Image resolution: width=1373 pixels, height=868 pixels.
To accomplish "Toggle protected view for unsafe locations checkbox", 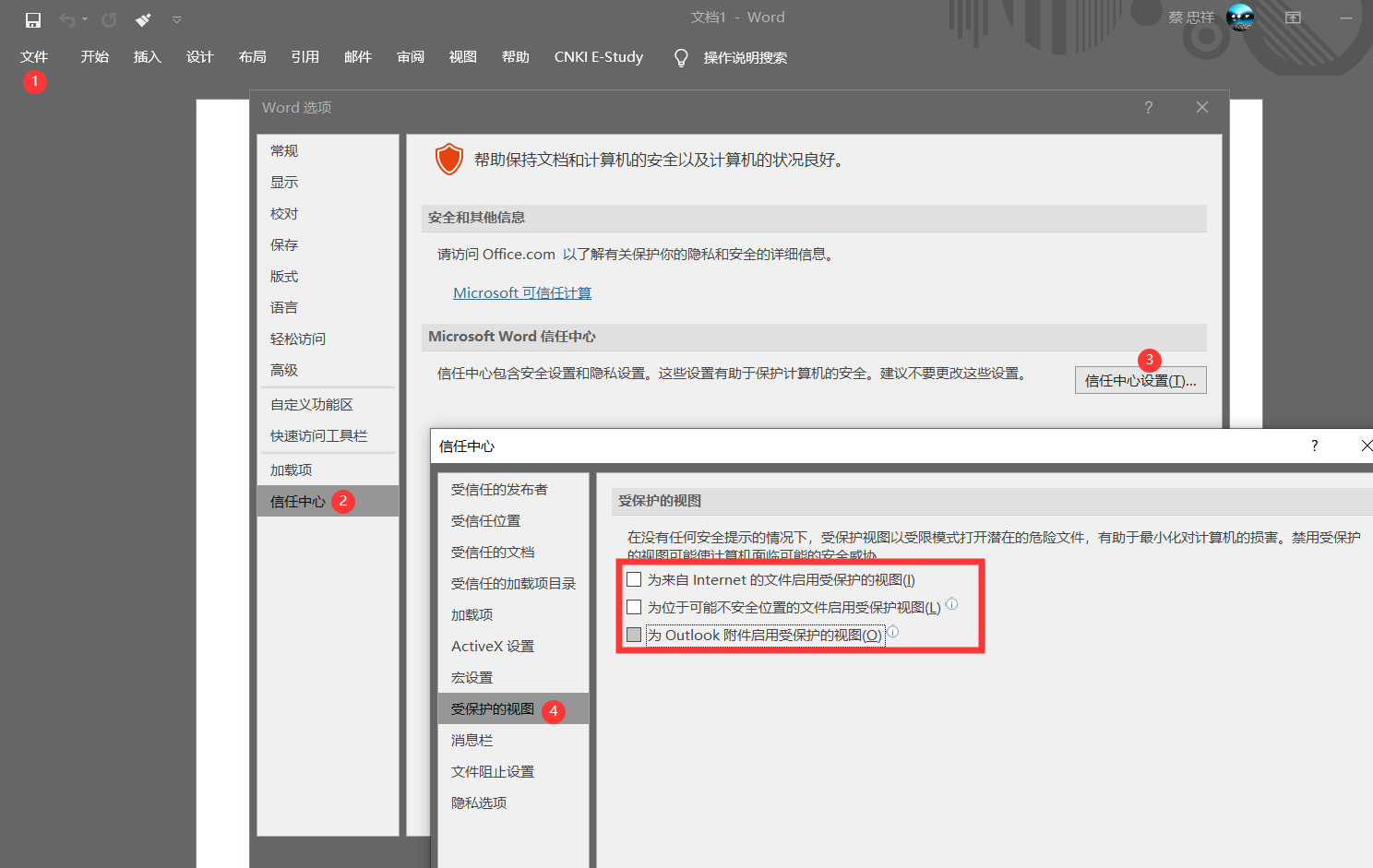I will (x=634, y=608).
